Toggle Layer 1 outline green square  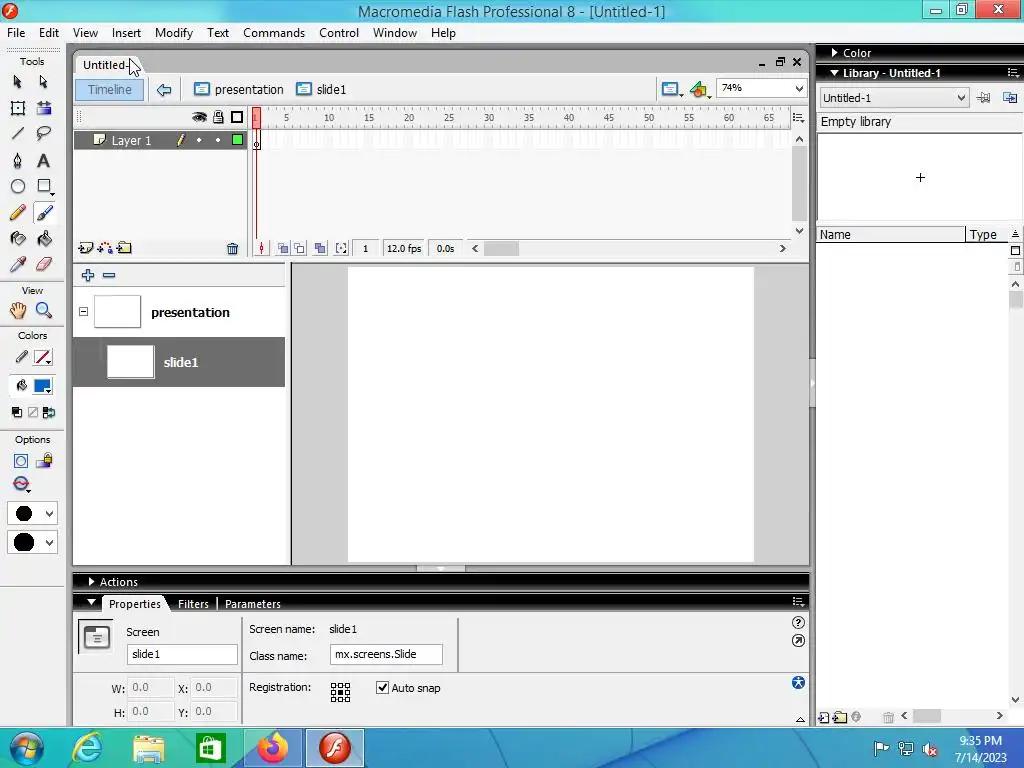238,140
